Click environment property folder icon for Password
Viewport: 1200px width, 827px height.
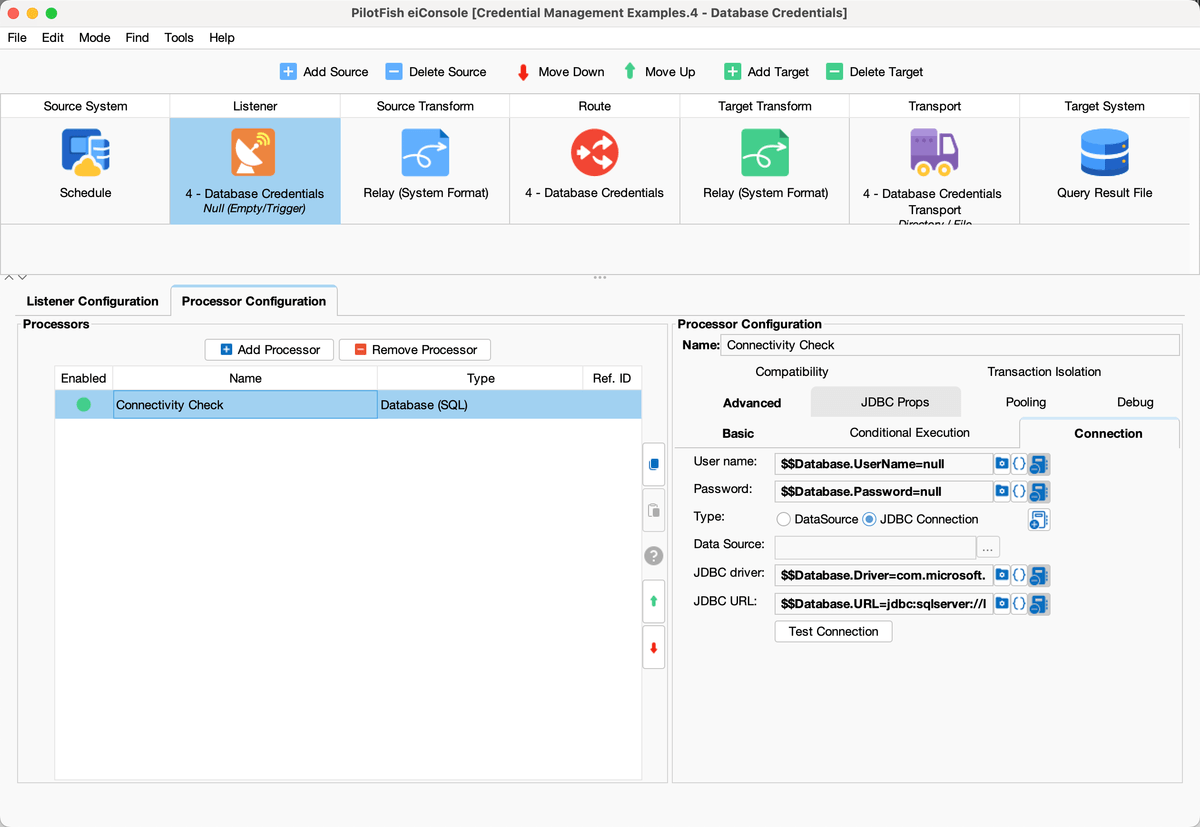(x=1002, y=491)
